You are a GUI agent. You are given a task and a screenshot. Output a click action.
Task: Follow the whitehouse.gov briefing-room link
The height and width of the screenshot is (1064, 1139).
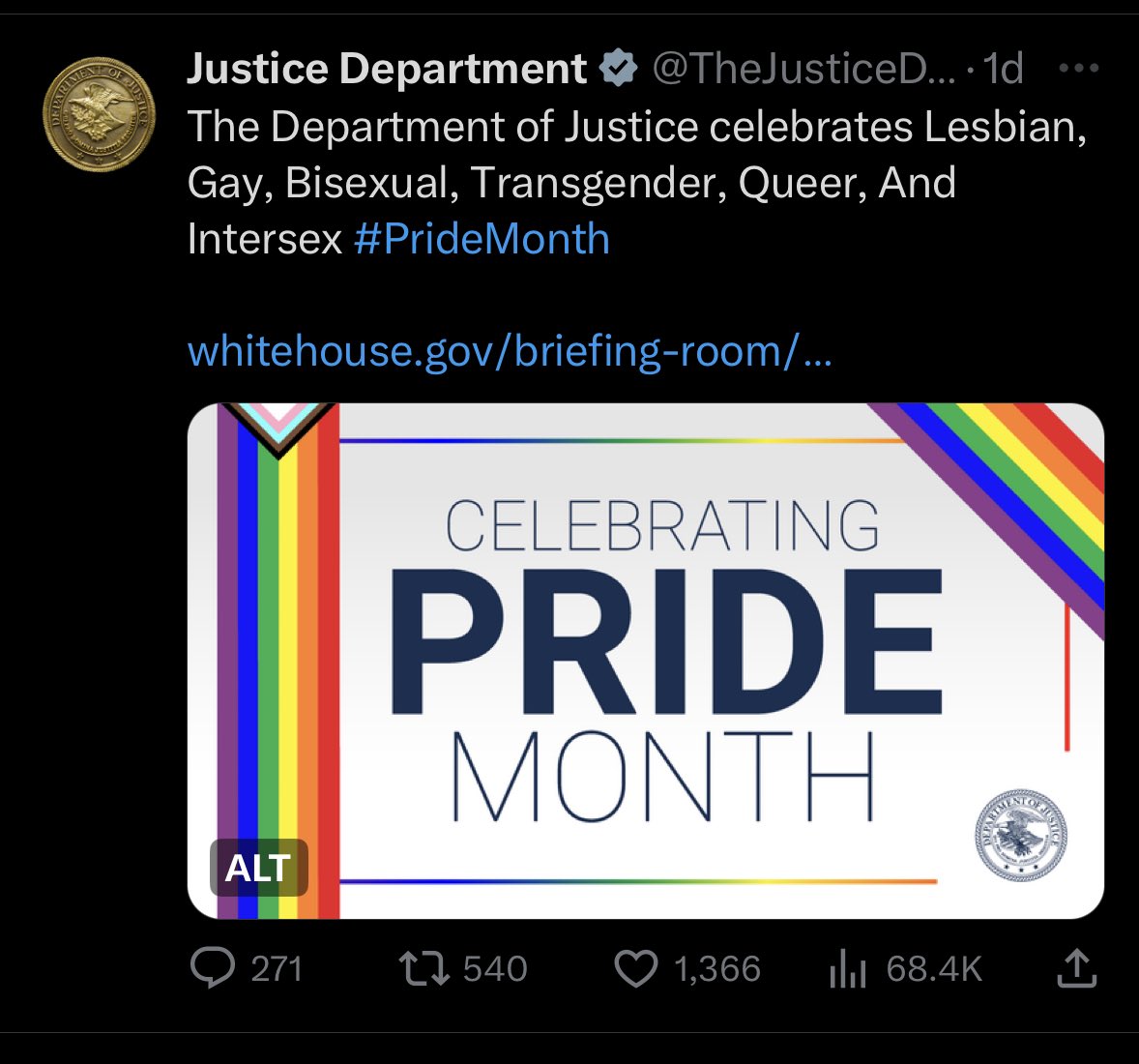(x=509, y=350)
